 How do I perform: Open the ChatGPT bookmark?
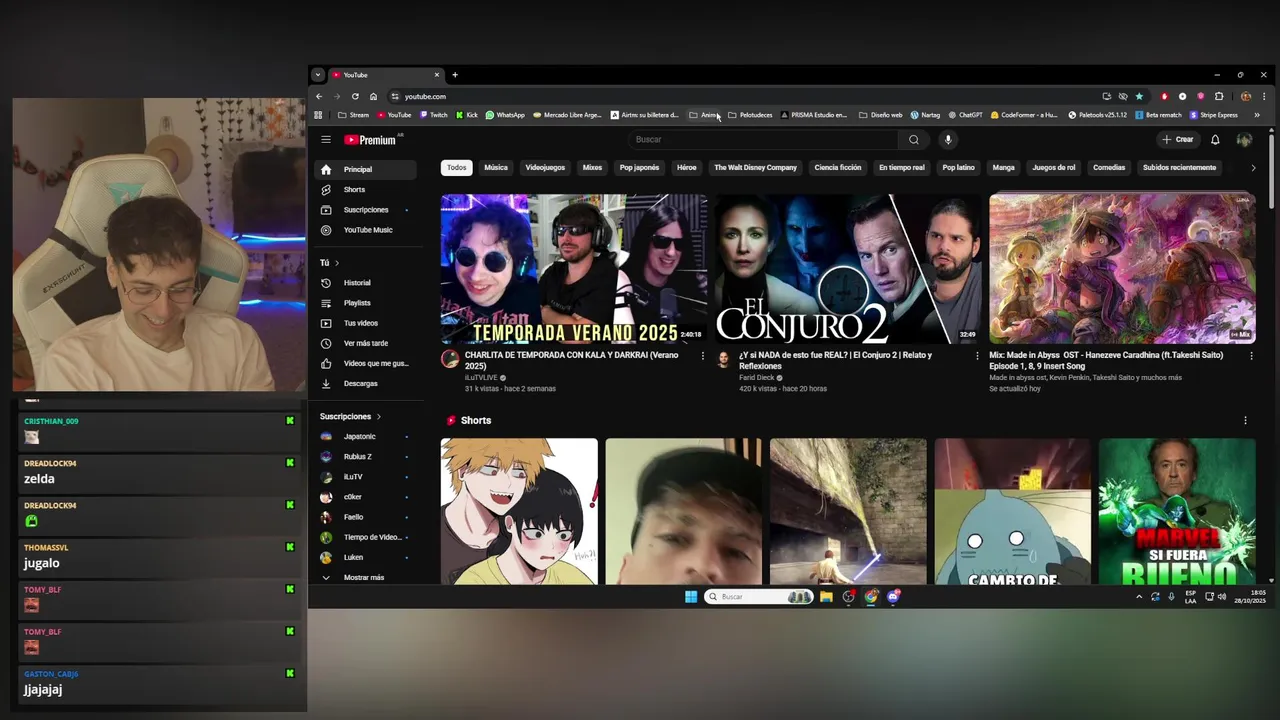point(965,115)
